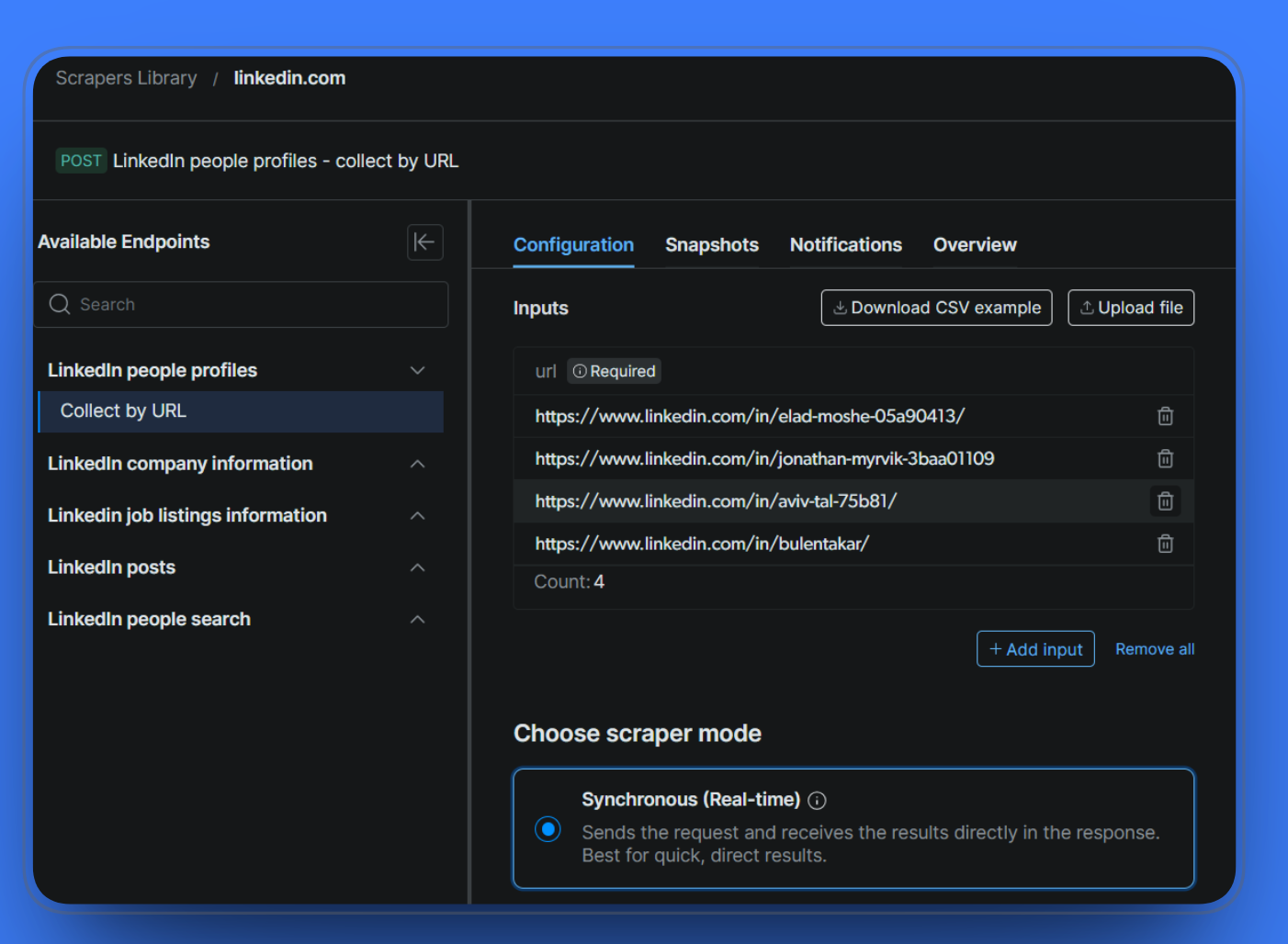Image resolution: width=1288 pixels, height=944 pixels.
Task: Expand the LinkedIn company information section
Action: click(x=417, y=464)
